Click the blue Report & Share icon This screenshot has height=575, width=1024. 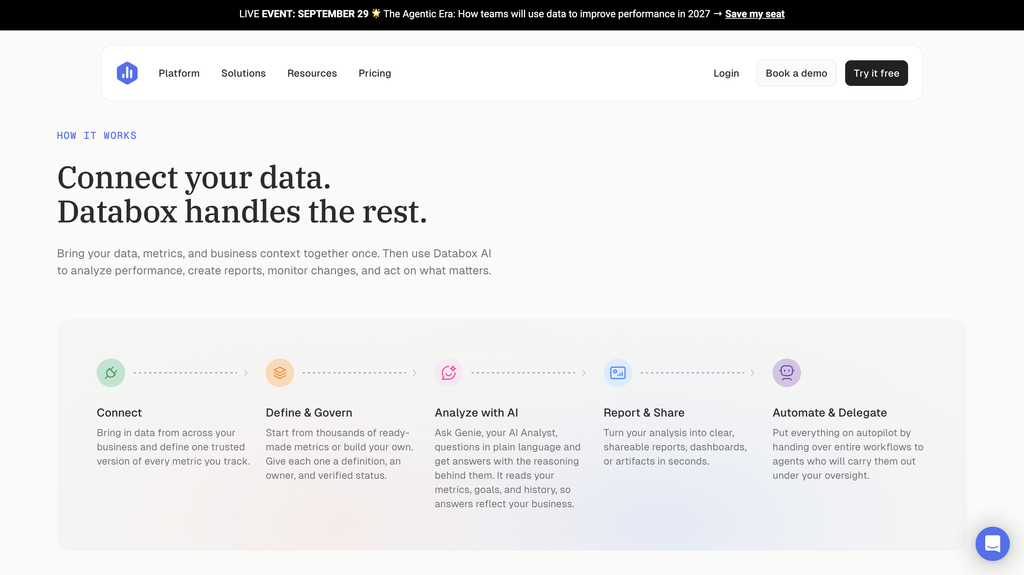618,373
